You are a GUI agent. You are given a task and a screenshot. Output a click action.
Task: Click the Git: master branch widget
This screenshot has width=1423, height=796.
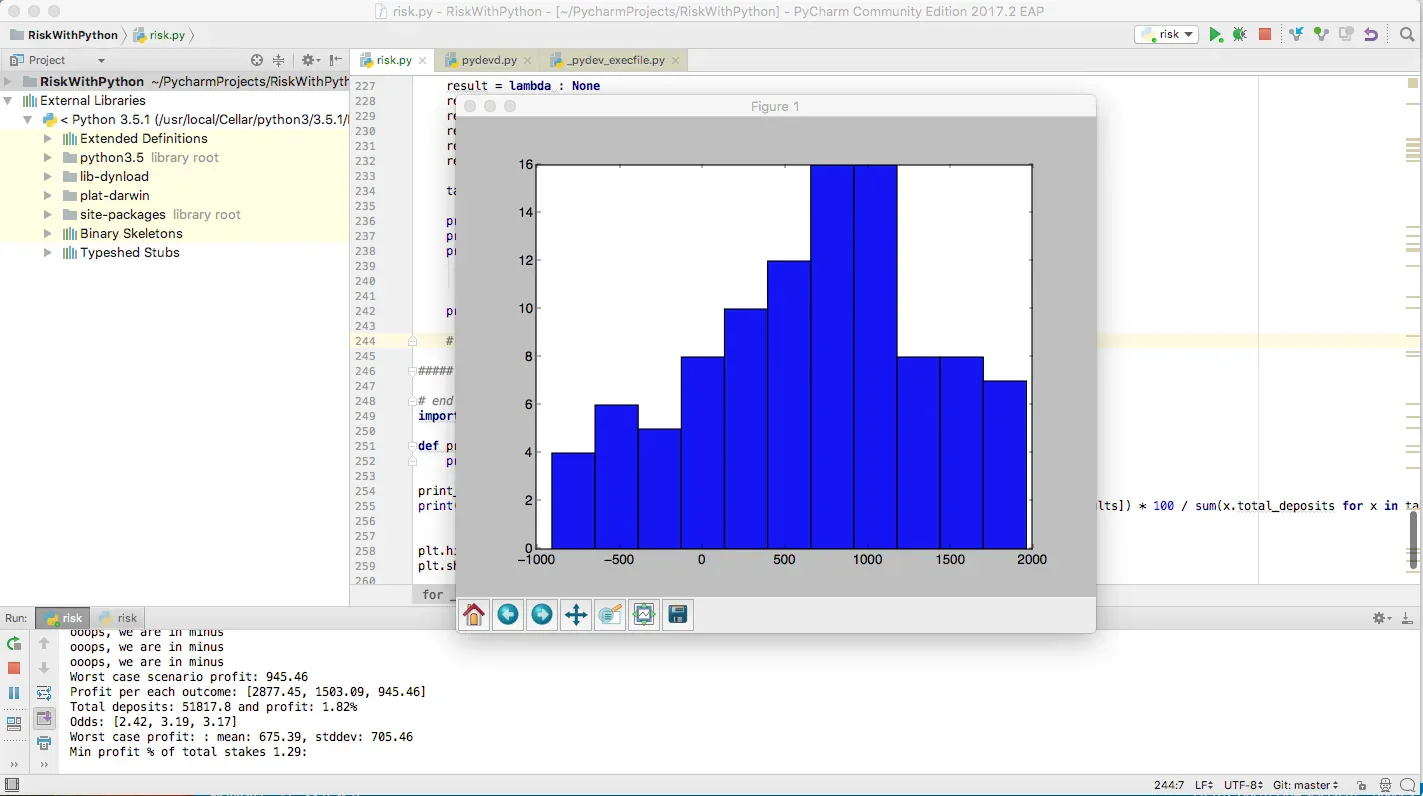(x=1306, y=785)
